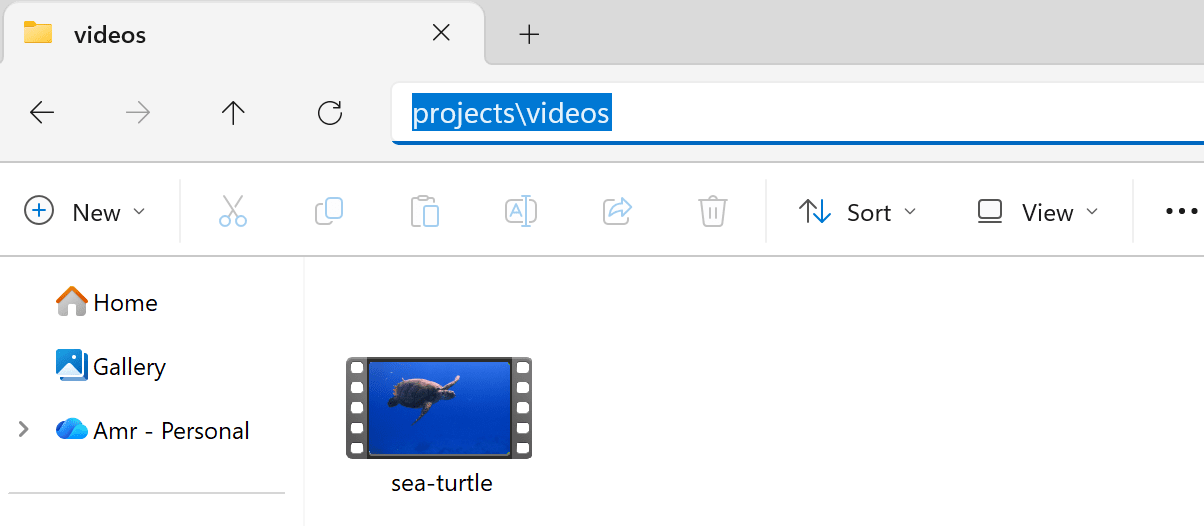
Task: Click the Cut scissors icon
Action: click(x=232, y=212)
